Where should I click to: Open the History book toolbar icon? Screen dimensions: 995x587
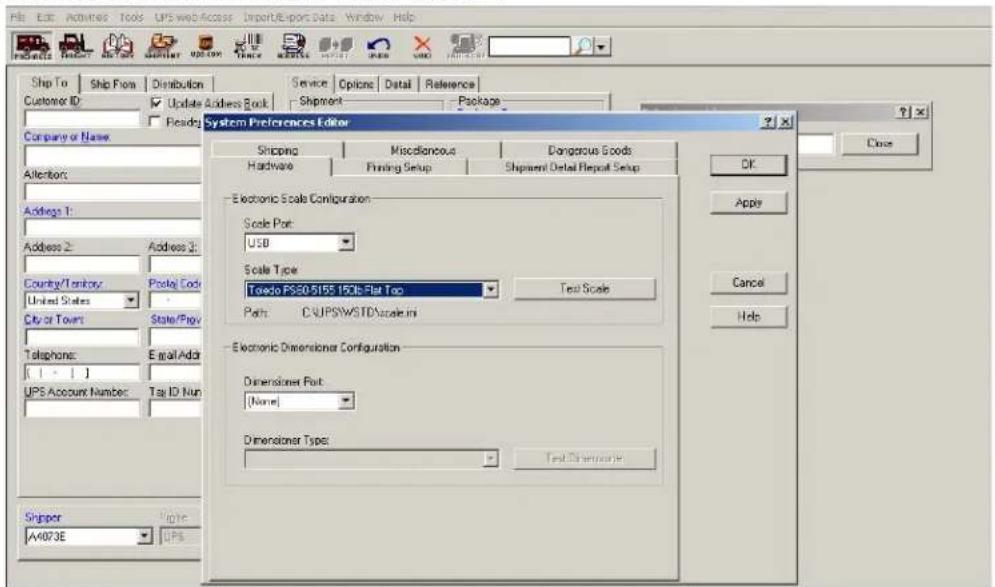coord(118,46)
